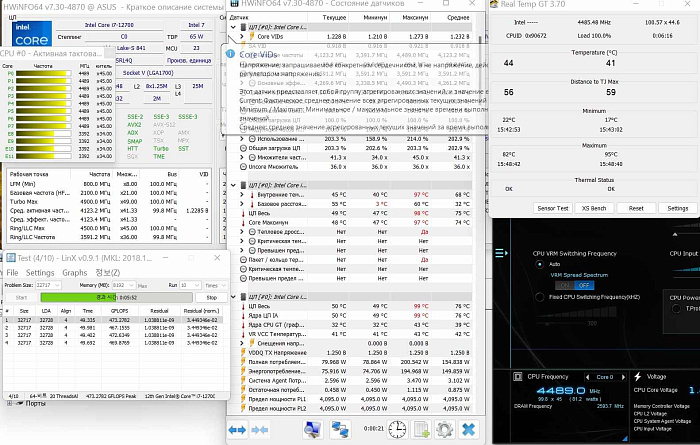Click thermometer icon of ЦП Весь 50 °C row
This screenshot has height=445, width=700.
tap(243, 306)
